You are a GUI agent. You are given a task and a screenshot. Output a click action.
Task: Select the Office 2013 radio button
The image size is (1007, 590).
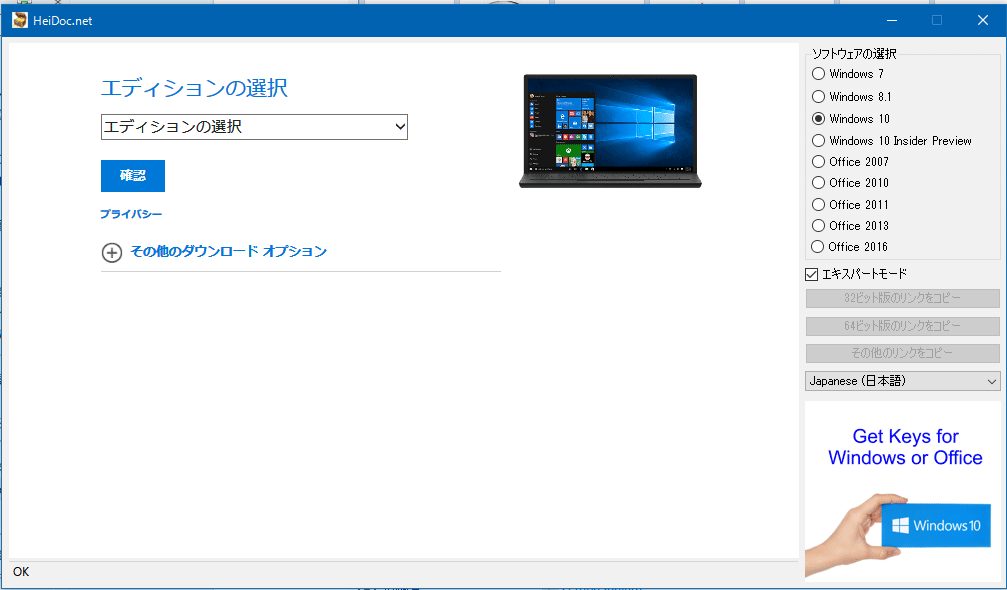pos(818,226)
